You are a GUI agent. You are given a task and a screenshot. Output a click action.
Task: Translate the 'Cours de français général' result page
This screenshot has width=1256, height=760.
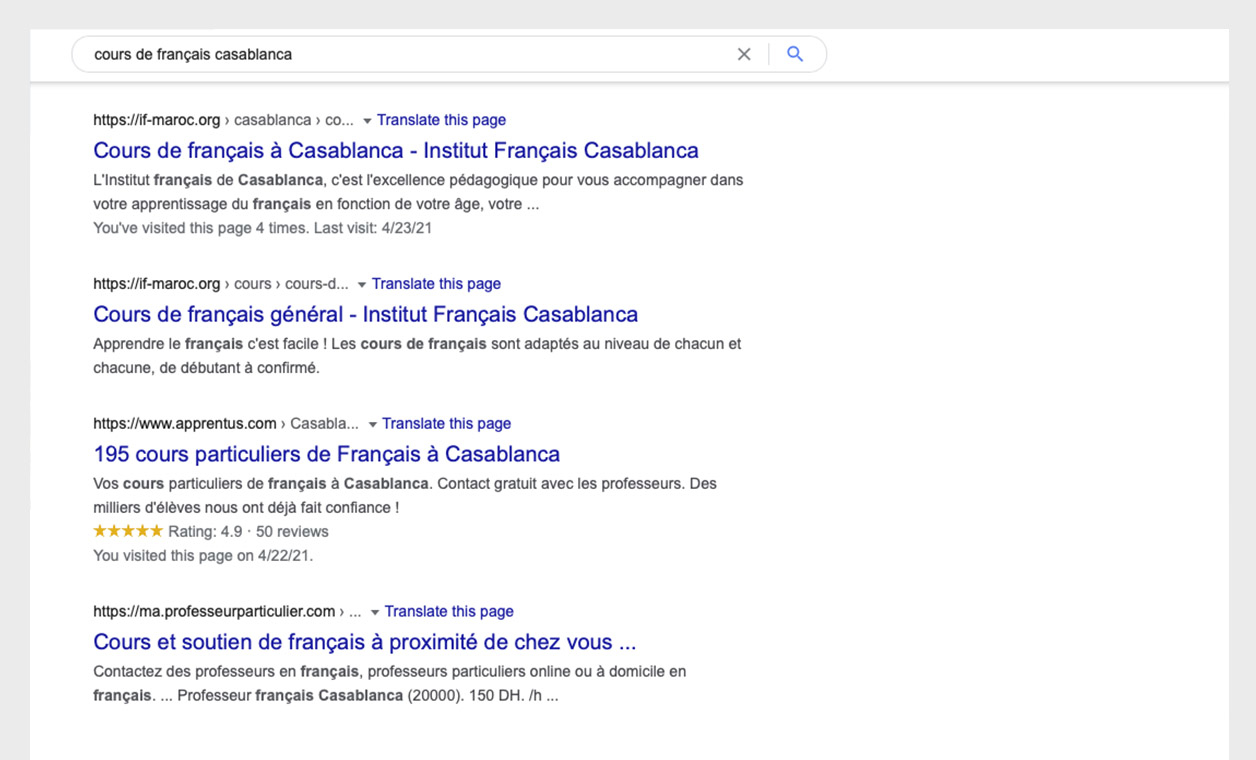436,284
